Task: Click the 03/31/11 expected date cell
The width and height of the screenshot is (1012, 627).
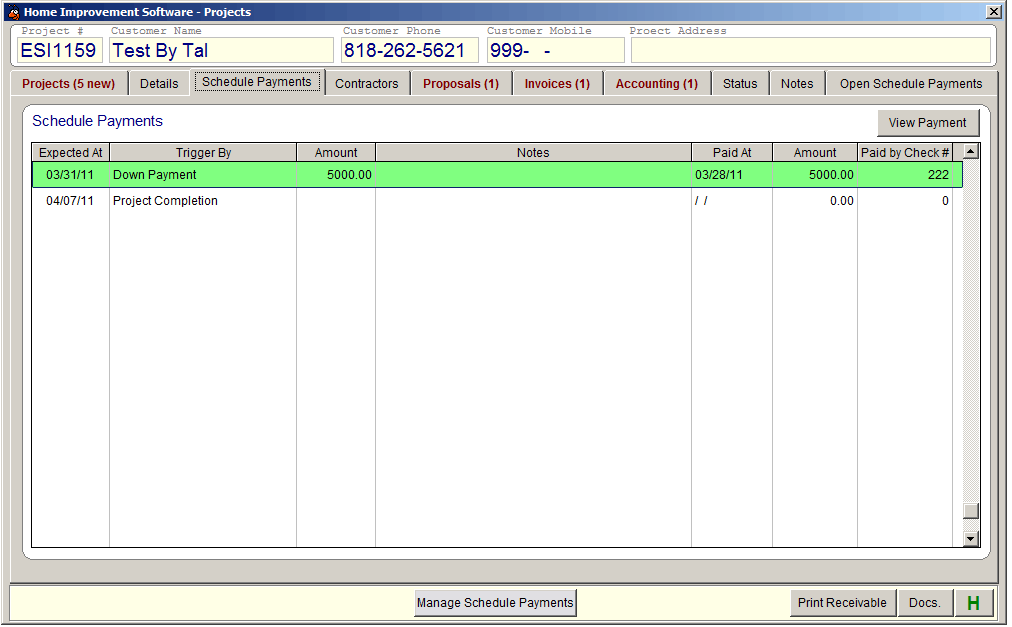Action: point(71,175)
